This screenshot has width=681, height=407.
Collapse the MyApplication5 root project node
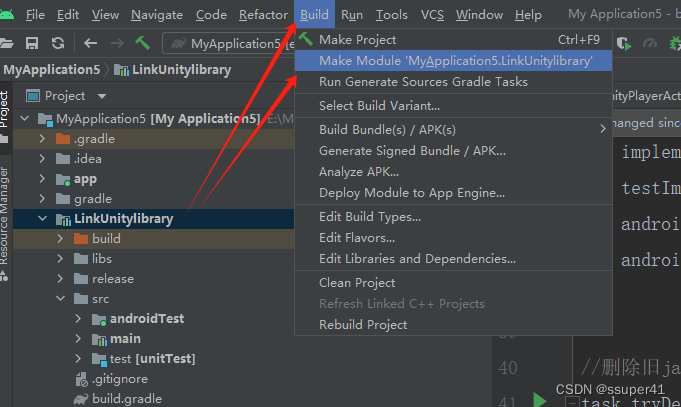(25, 118)
